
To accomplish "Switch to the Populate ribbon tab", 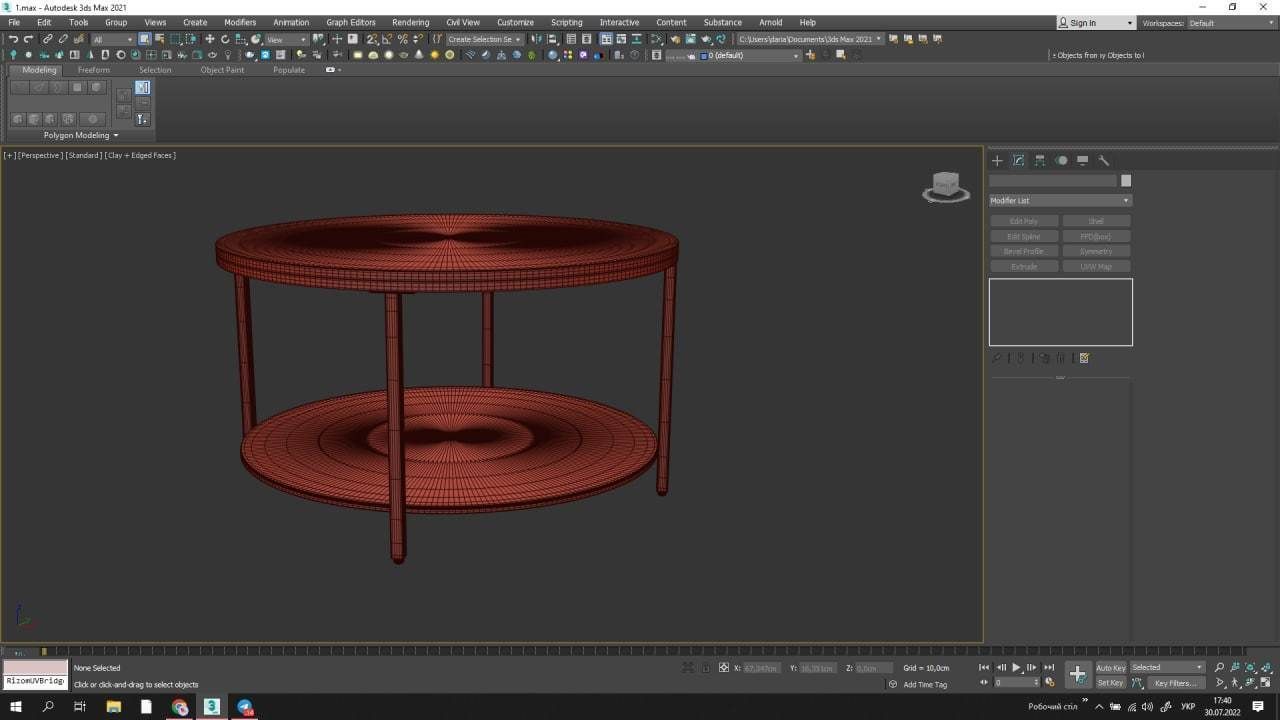I will point(289,70).
